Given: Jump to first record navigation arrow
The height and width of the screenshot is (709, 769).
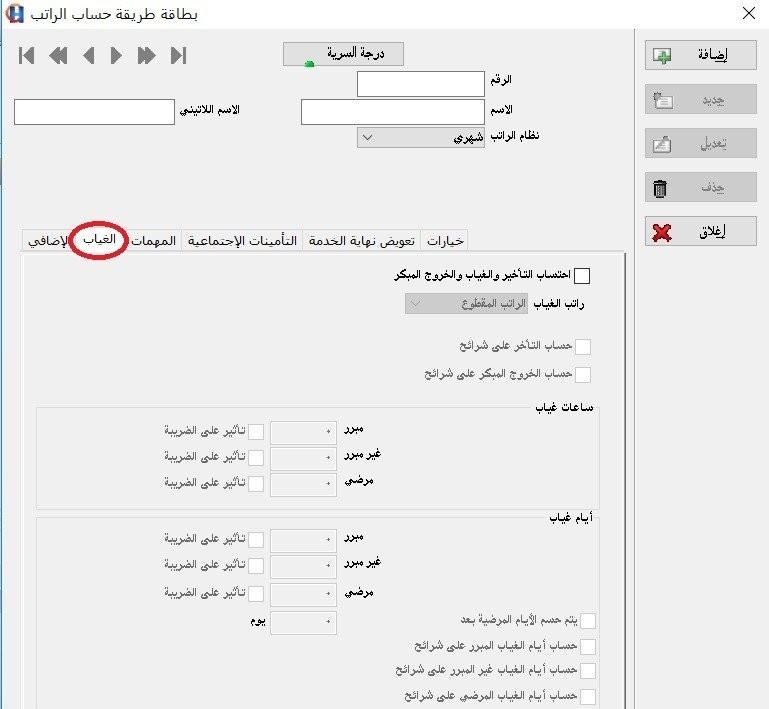Looking at the screenshot, I should click(26, 55).
